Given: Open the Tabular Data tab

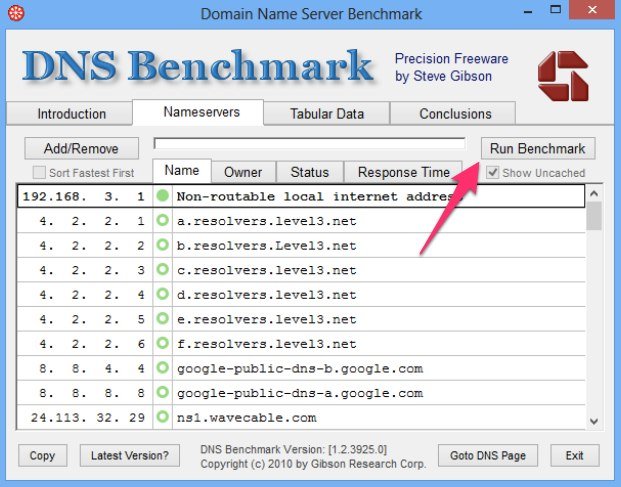Looking at the screenshot, I should [x=327, y=114].
